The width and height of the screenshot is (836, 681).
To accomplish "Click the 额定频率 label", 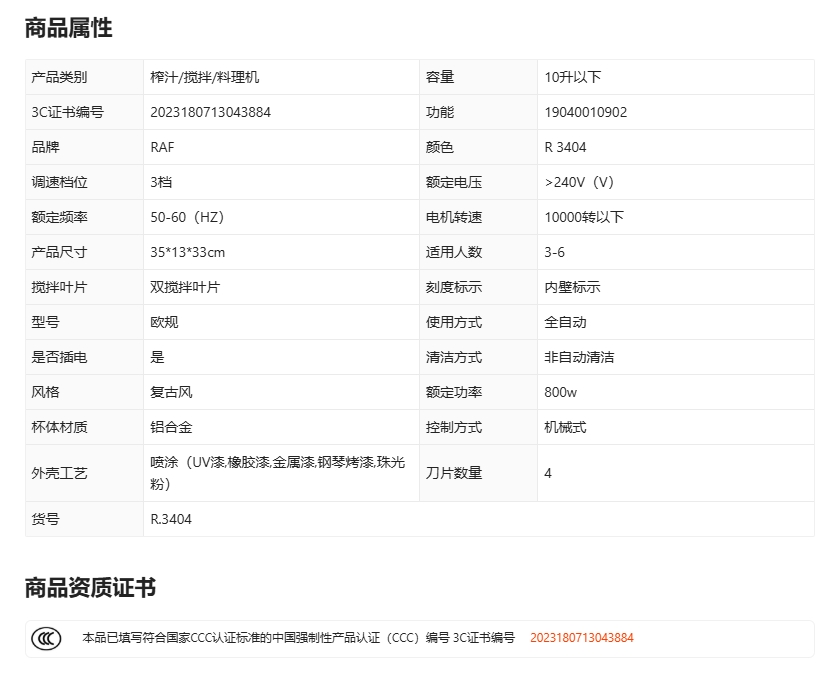I will point(59,218).
